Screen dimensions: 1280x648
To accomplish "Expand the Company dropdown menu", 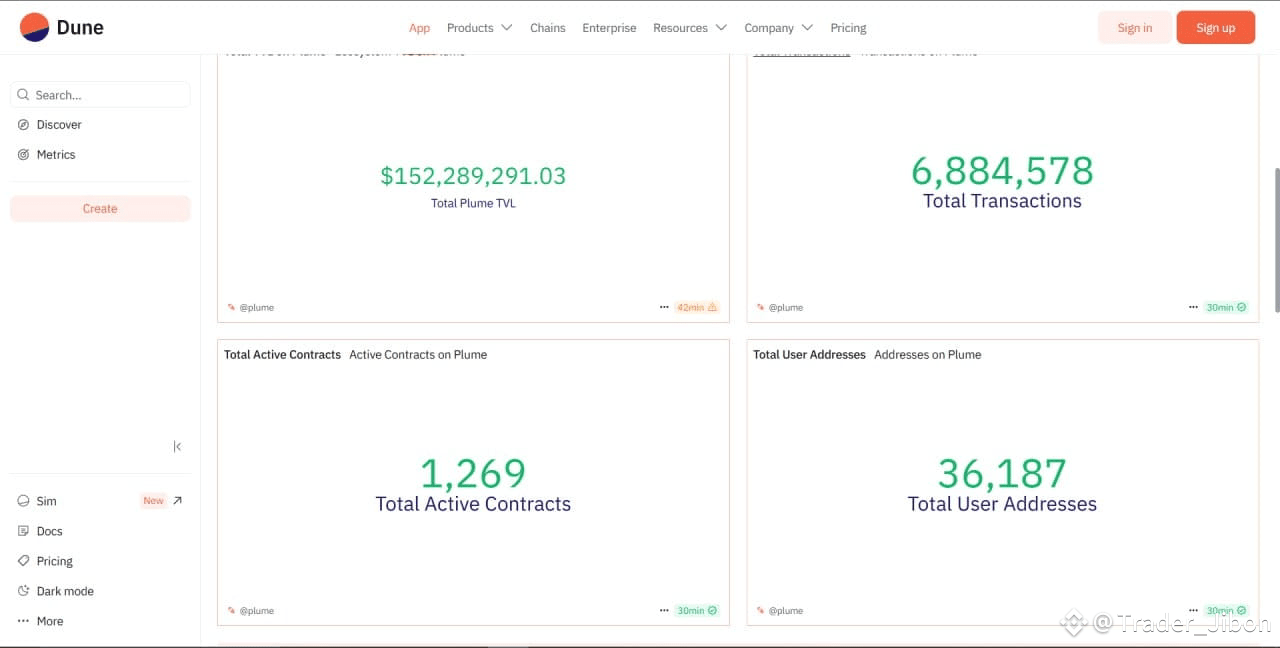I will coord(778,28).
